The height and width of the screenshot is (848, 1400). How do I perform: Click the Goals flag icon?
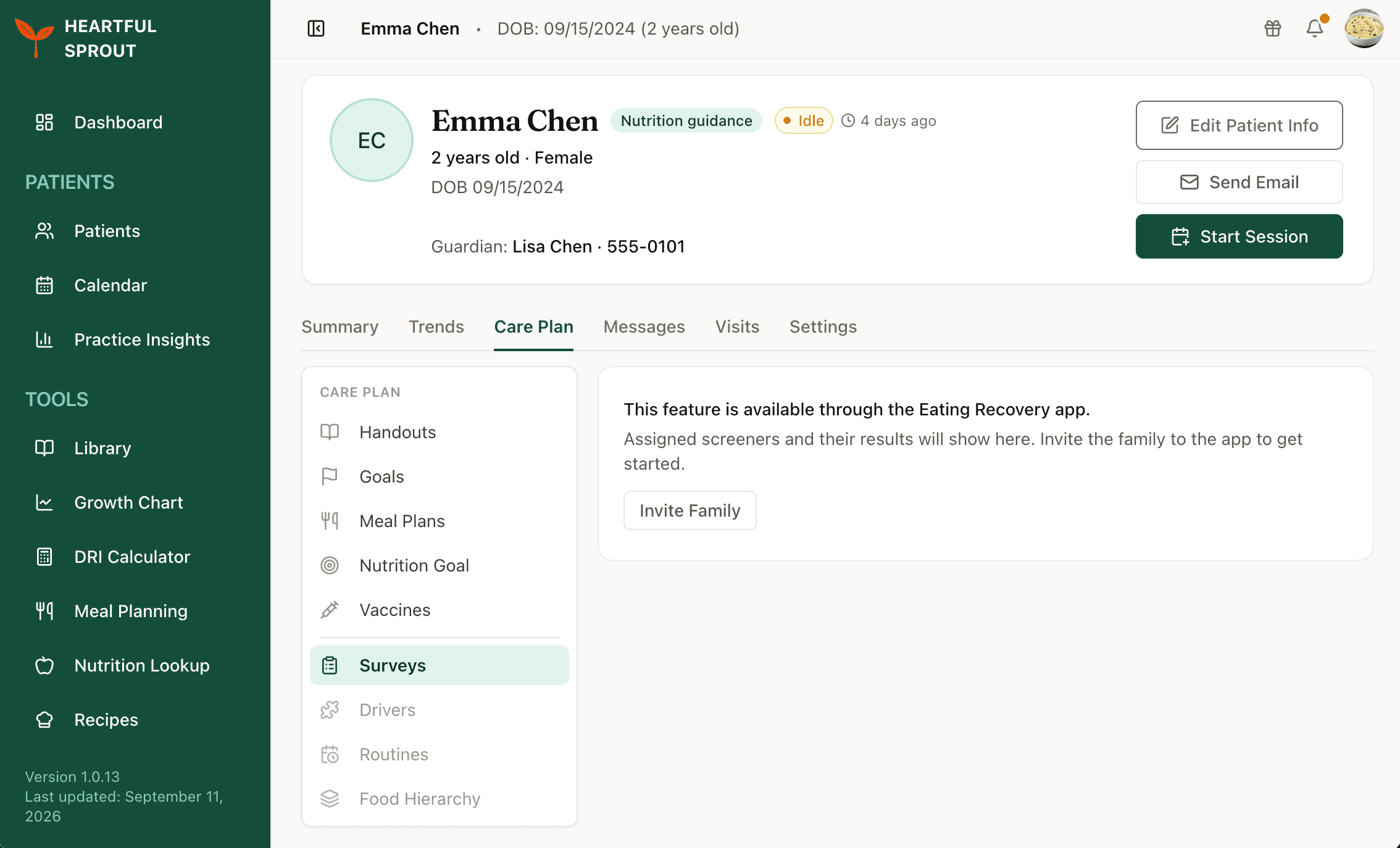pyautogui.click(x=330, y=476)
